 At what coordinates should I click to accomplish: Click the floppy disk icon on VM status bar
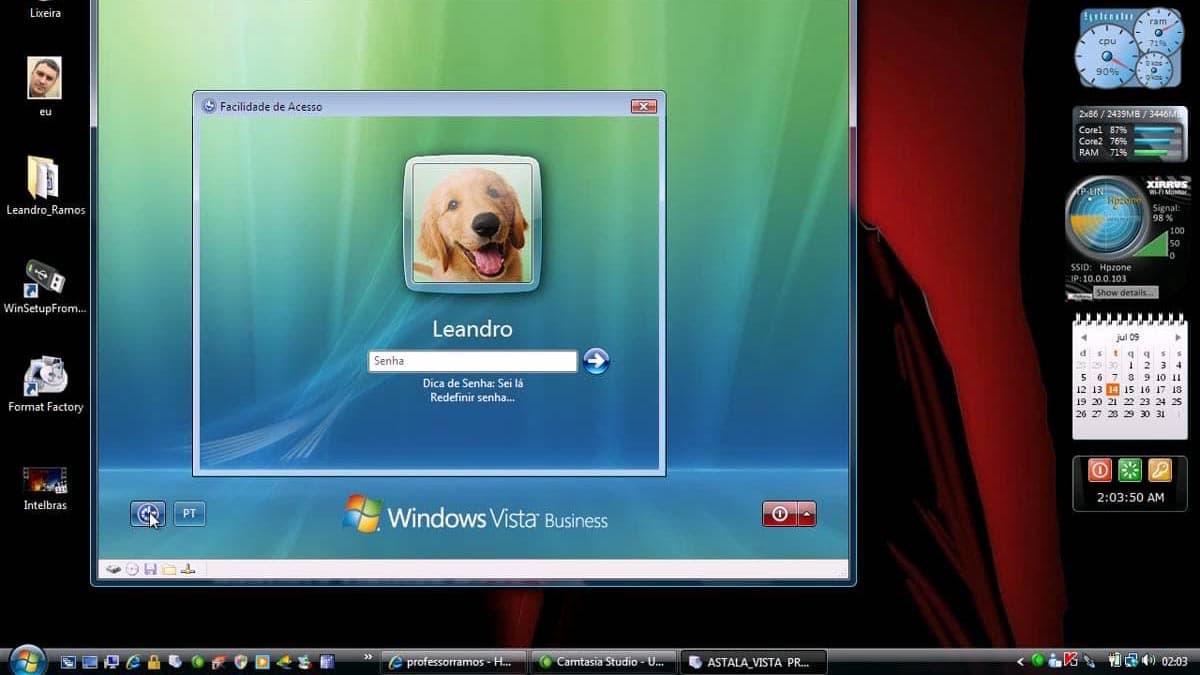pyautogui.click(x=150, y=568)
